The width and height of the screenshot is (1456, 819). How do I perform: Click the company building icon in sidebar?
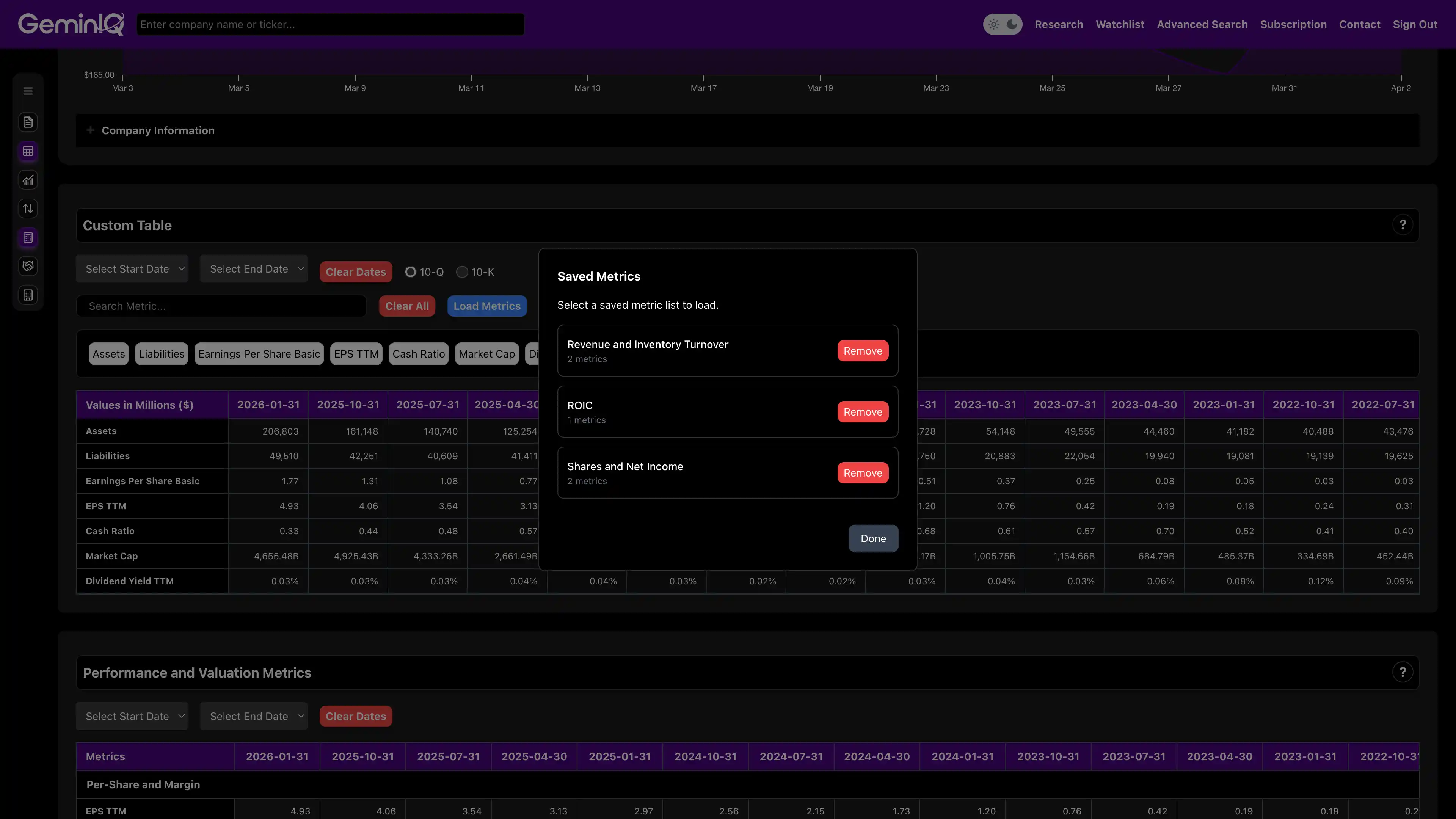coord(28,295)
